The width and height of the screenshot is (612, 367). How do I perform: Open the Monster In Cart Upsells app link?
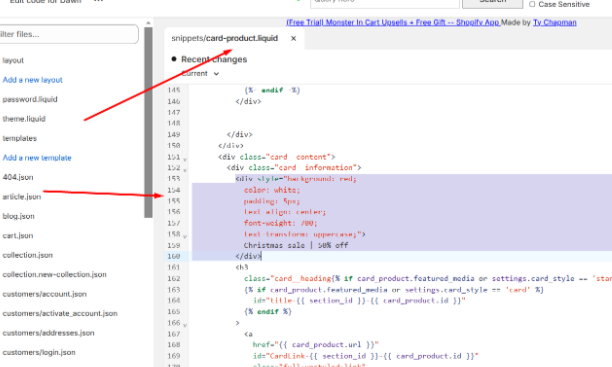pyautogui.click(x=393, y=23)
